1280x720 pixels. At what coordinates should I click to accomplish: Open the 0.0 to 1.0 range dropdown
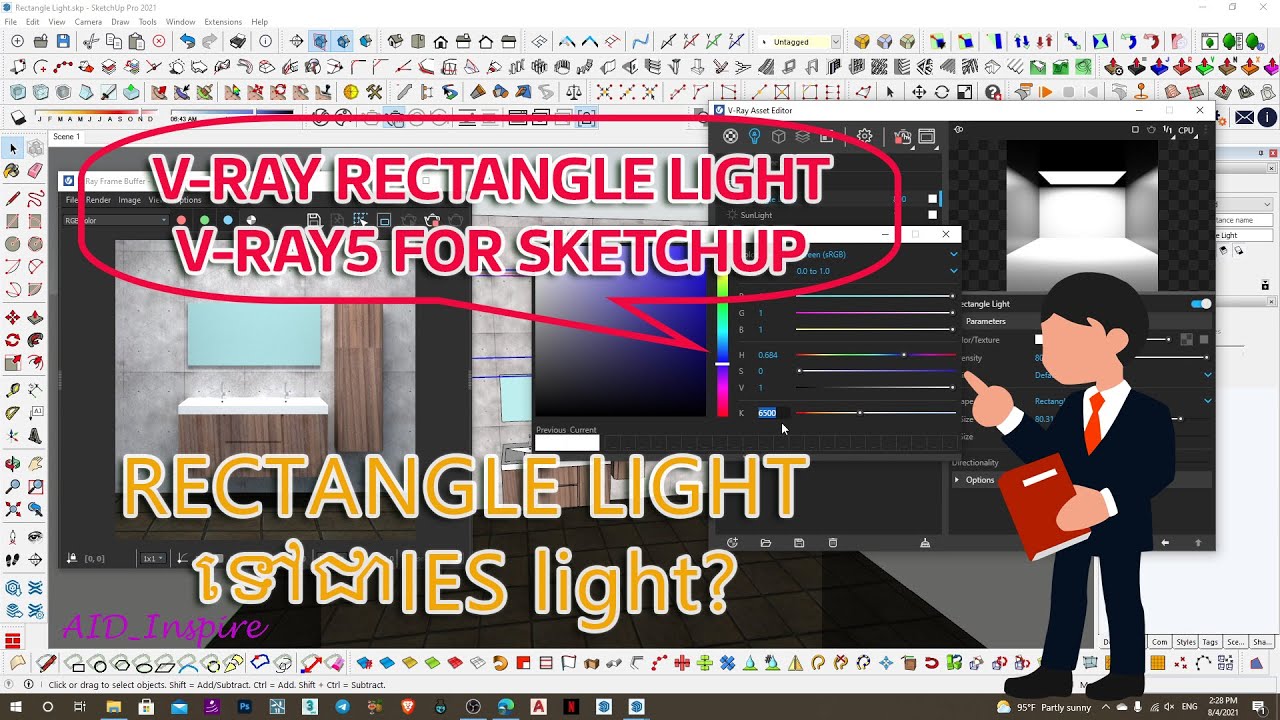875,271
